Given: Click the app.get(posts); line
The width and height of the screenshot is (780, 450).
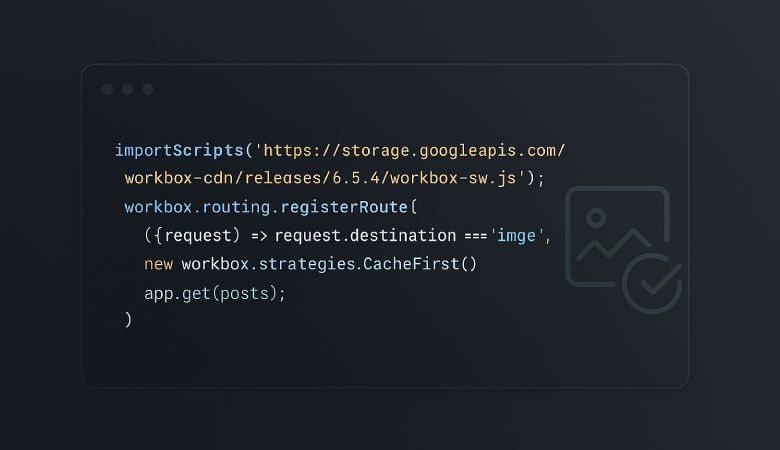Looking at the screenshot, I should [x=215, y=293].
